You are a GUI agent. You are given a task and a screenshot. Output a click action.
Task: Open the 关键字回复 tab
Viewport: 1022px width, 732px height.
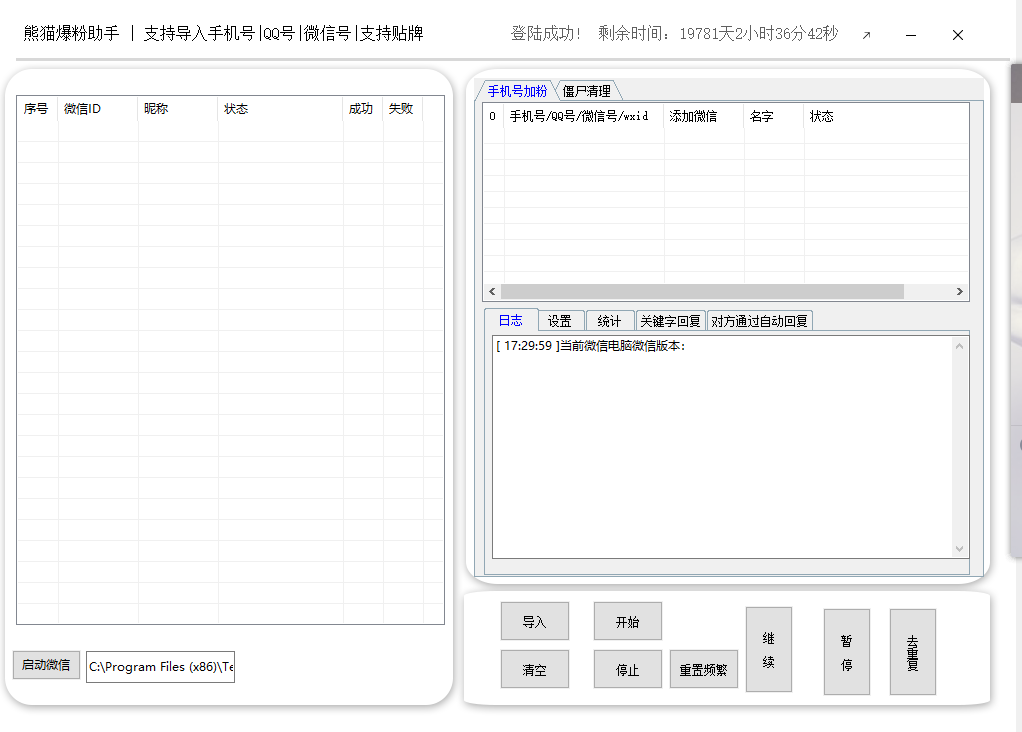pyautogui.click(x=671, y=321)
